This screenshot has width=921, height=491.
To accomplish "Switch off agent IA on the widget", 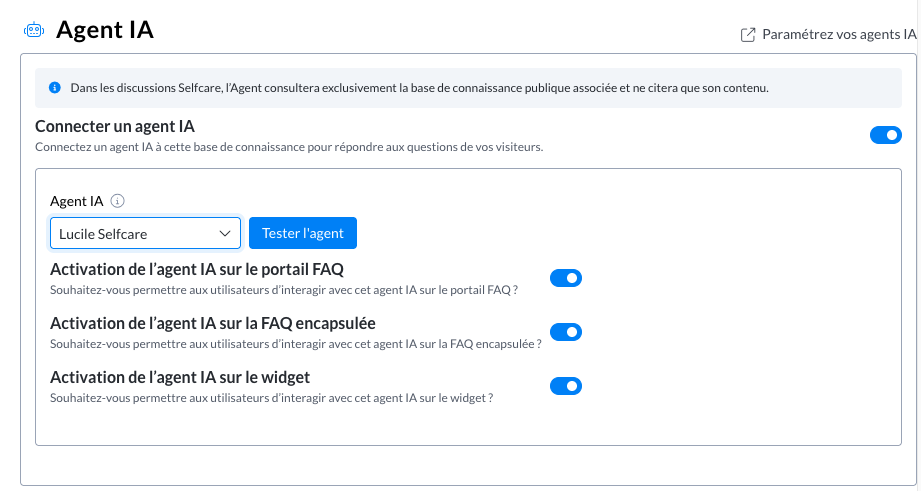I will click(x=566, y=386).
